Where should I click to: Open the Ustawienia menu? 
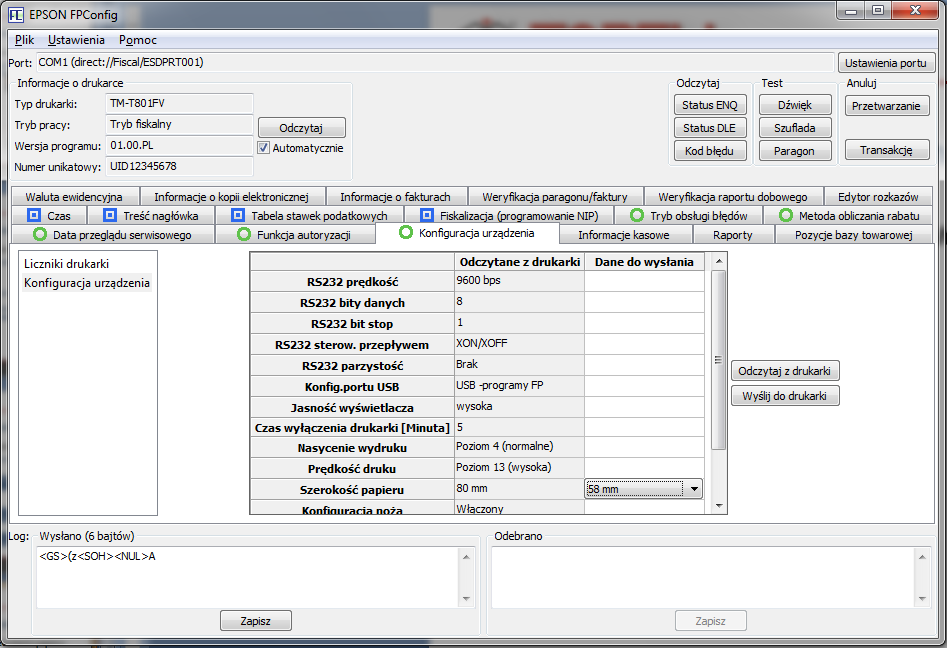(76, 40)
